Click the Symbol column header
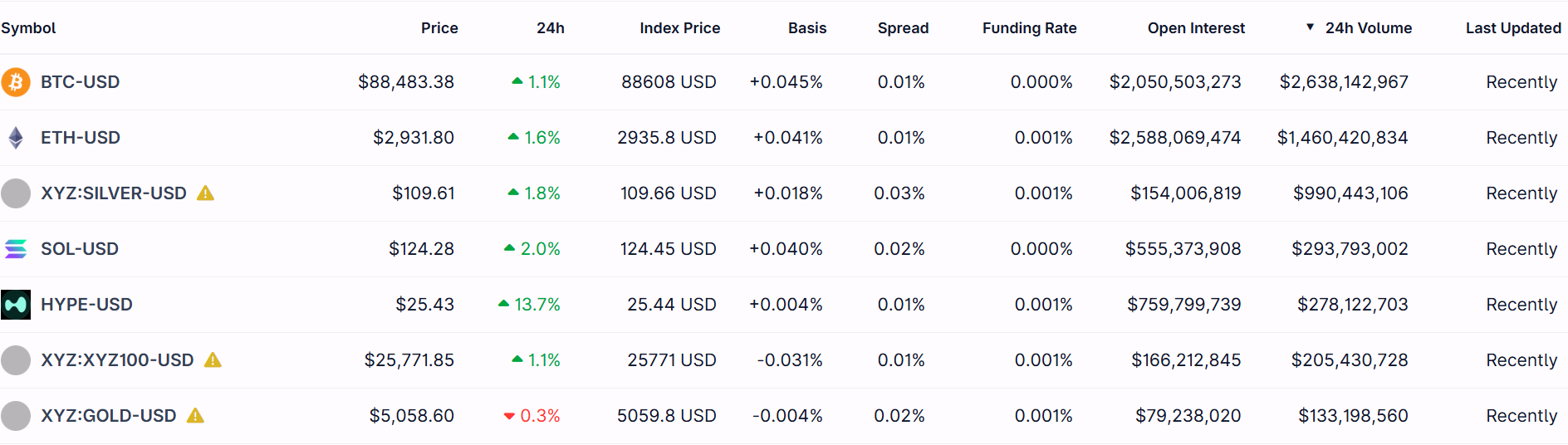Screen dimensions: 1568x445 click(x=28, y=28)
